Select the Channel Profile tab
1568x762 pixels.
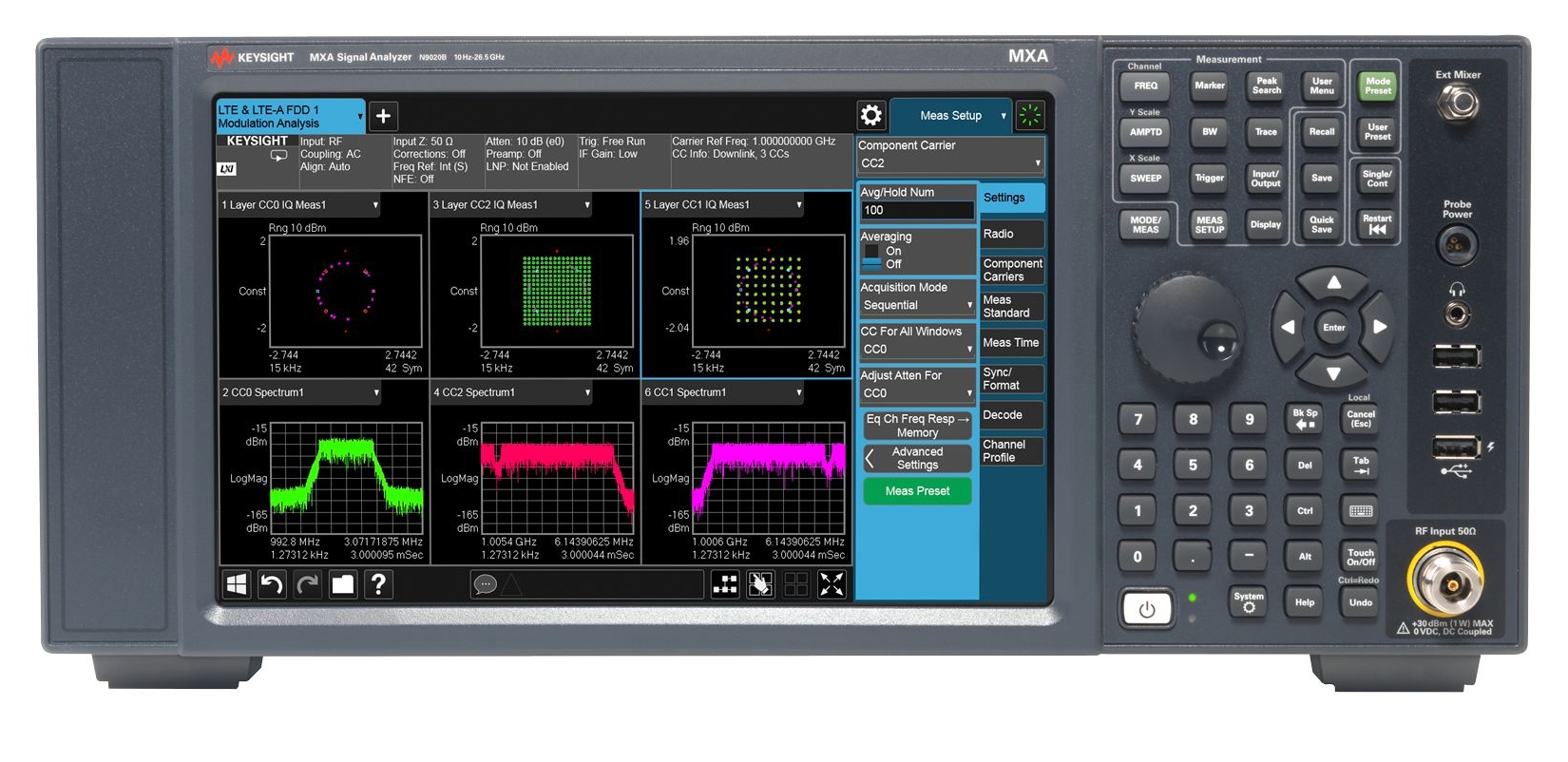pos(1012,451)
